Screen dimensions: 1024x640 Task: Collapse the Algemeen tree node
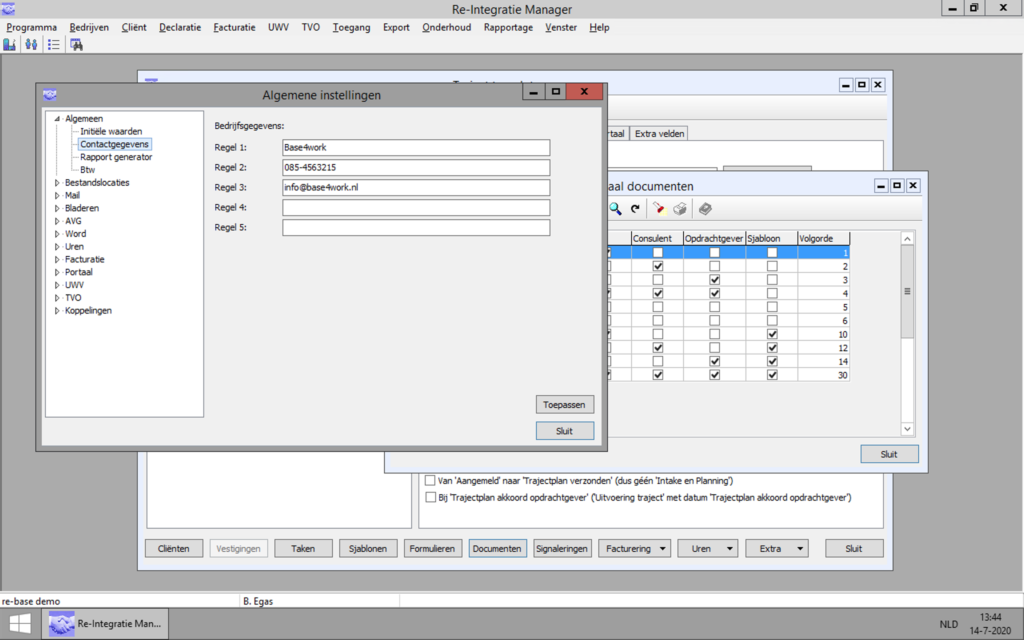[57, 119]
